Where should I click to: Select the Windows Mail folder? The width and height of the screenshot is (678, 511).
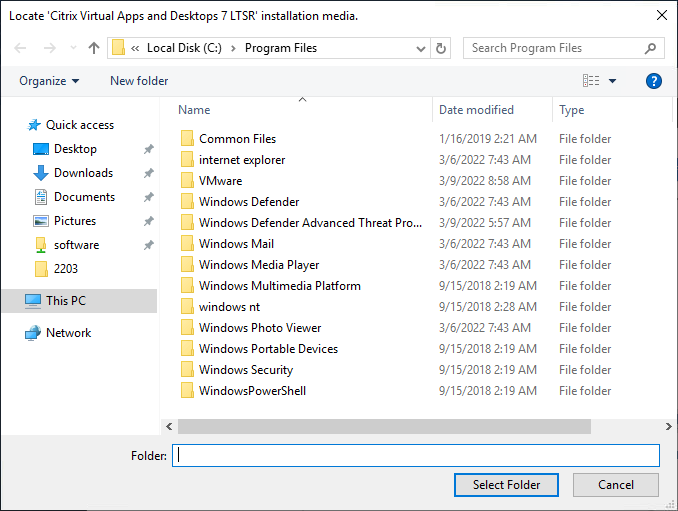click(236, 244)
